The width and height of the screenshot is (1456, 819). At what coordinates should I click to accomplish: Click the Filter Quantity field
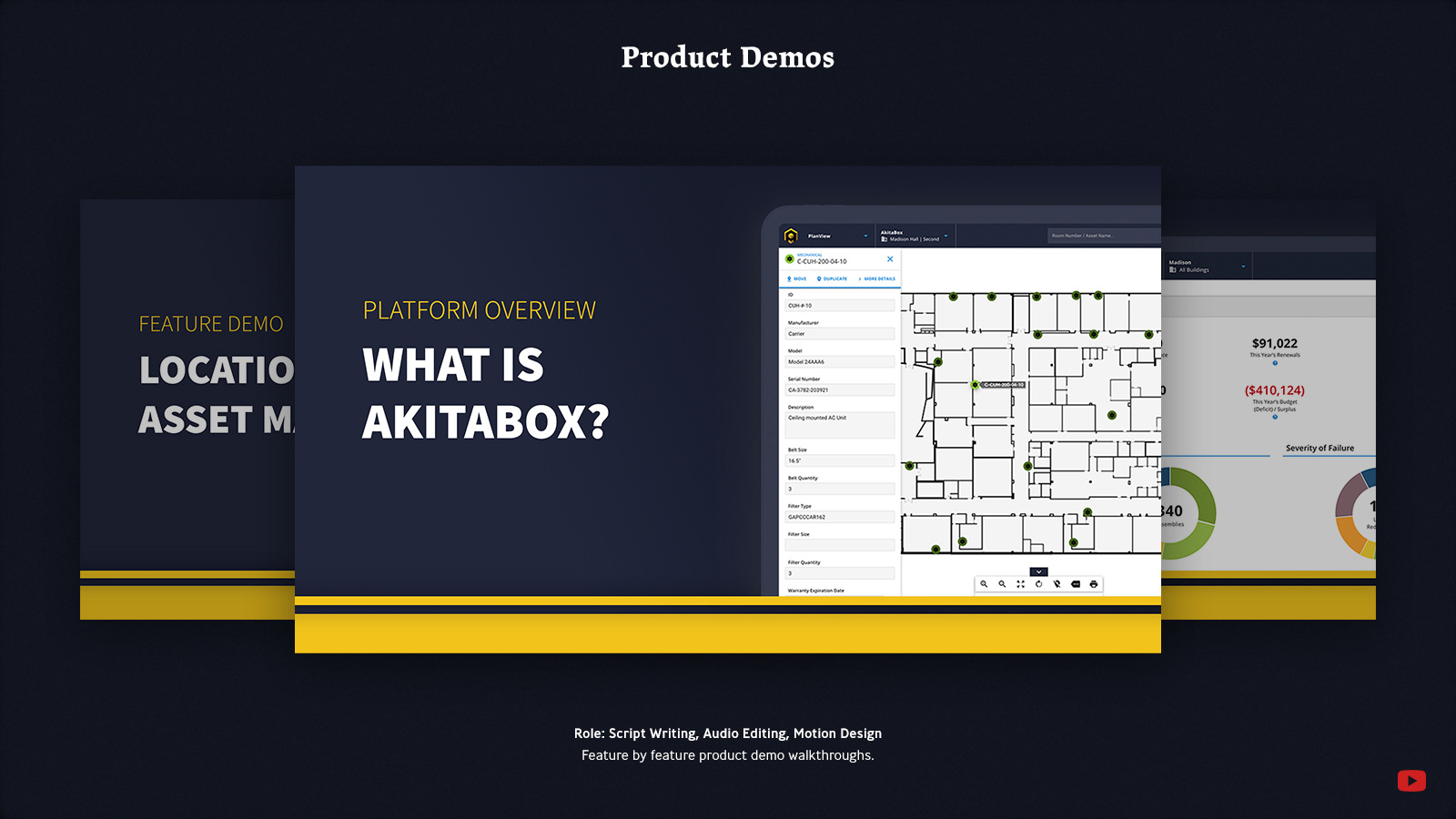(x=840, y=573)
